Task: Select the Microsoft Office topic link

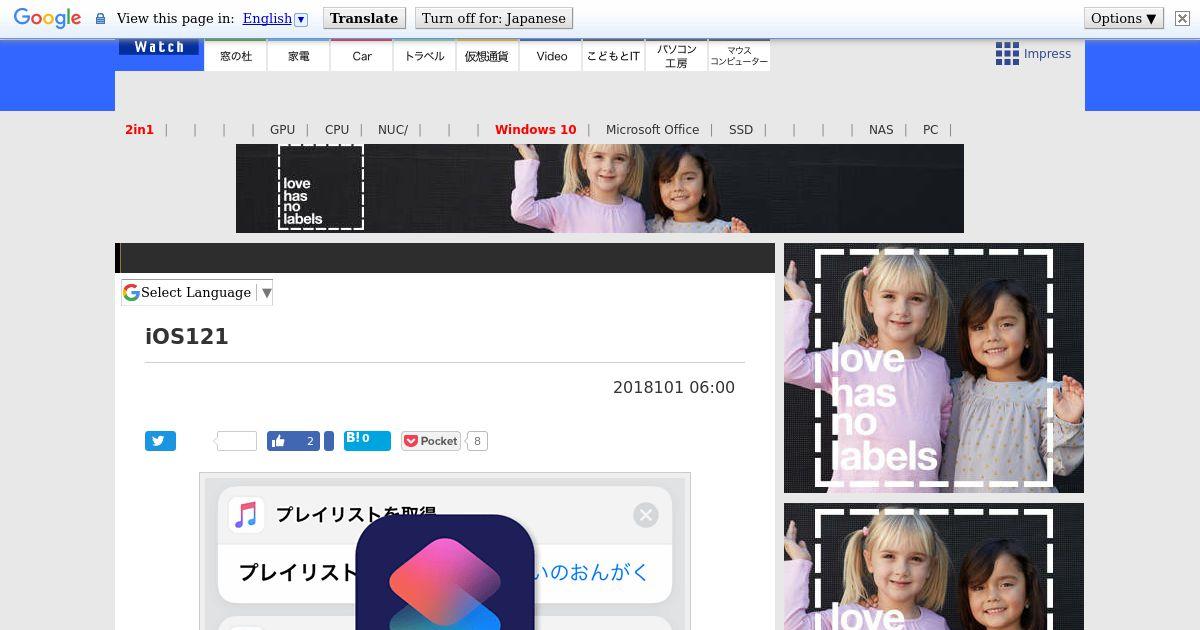Action: tap(652, 130)
